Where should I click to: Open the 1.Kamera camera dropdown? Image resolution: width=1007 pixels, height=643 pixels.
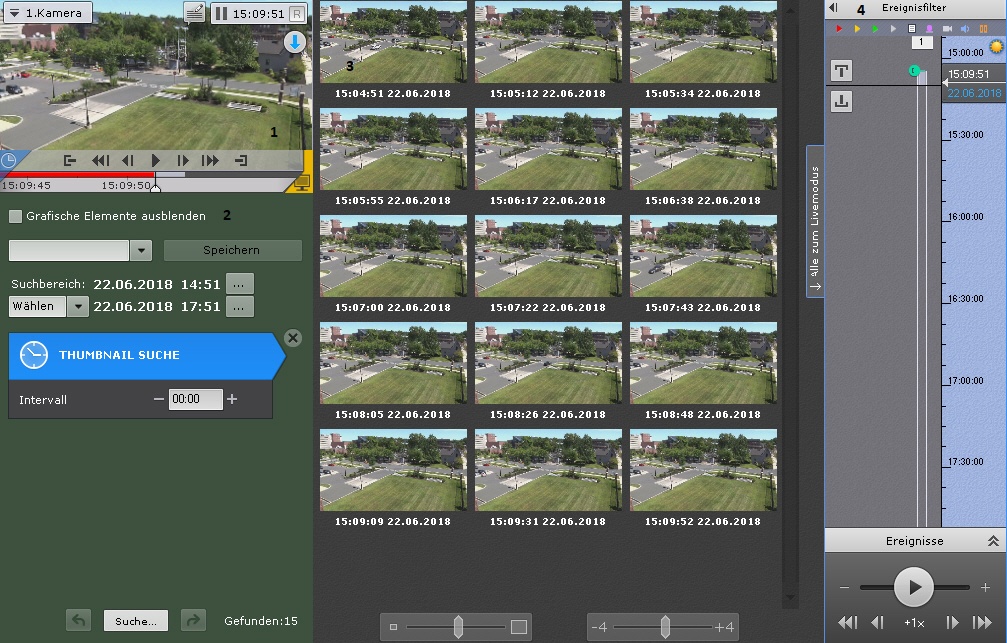[47, 13]
